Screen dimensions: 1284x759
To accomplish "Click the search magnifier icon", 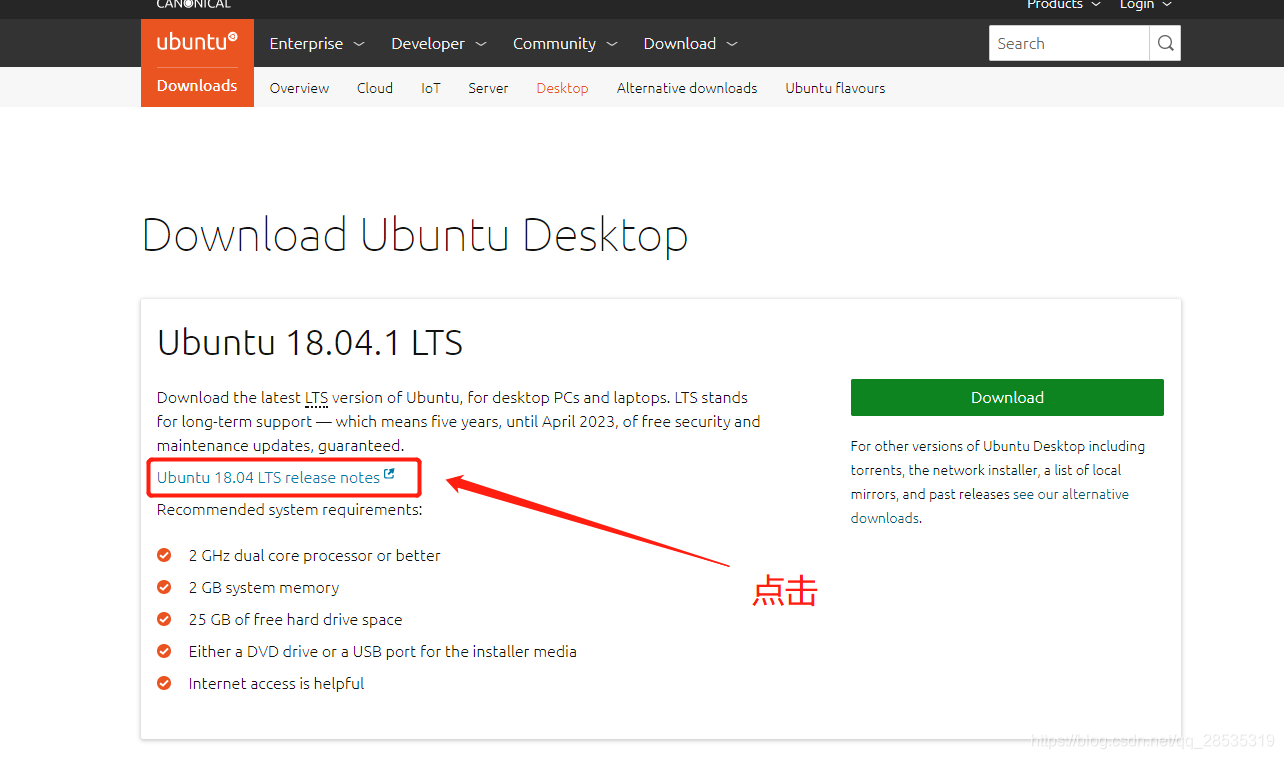I will coord(1165,43).
